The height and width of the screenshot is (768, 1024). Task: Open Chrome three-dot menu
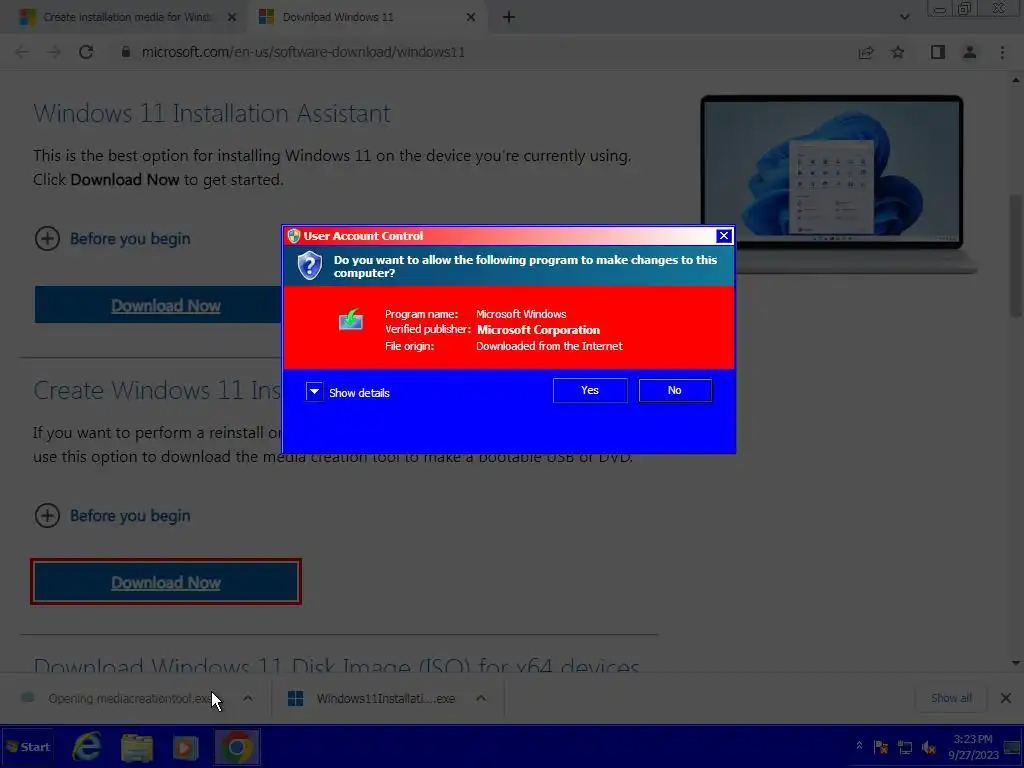click(x=1002, y=52)
